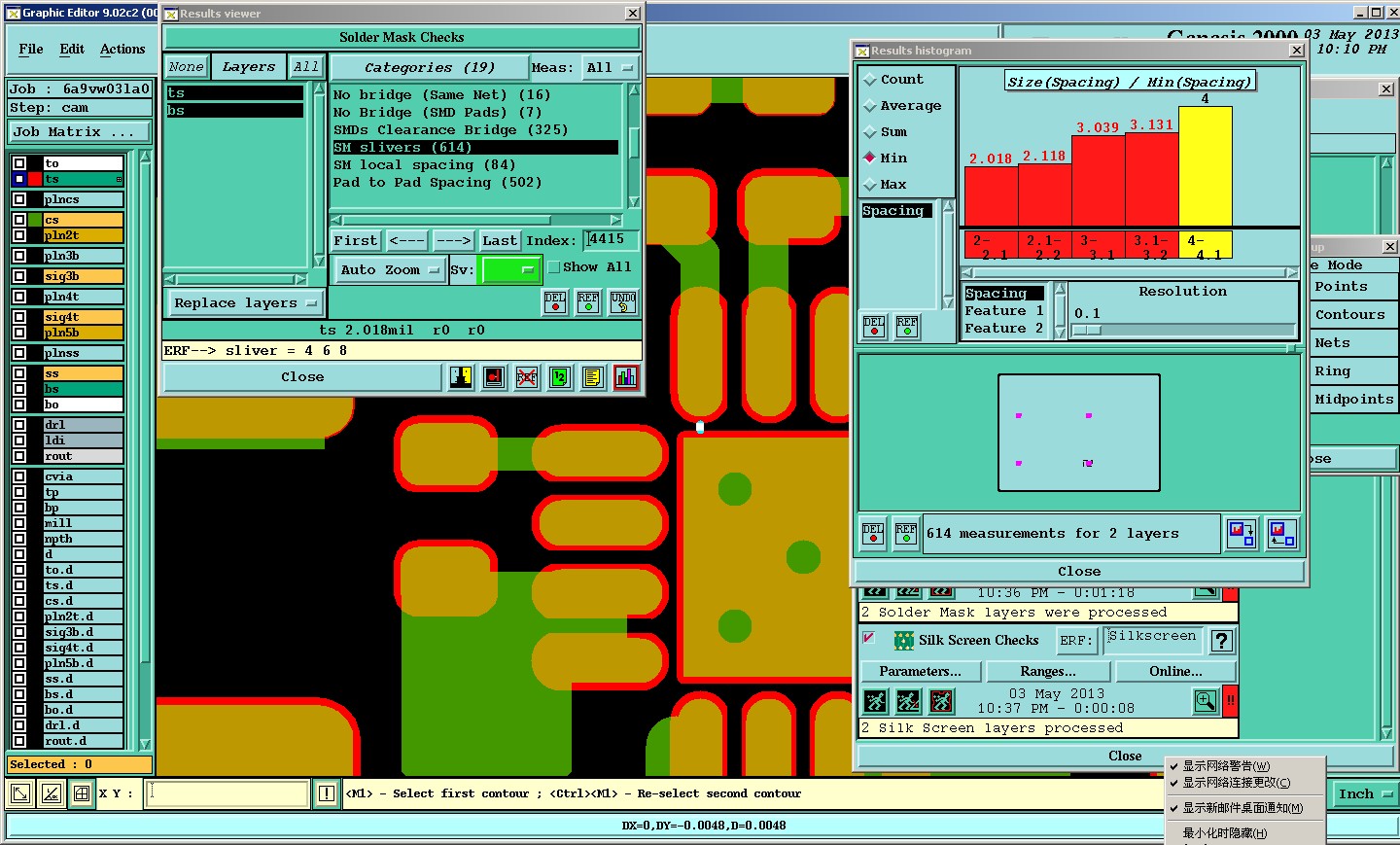This screenshot has width=1400, height=845.
Task: Click the Silk Screen Checks help question icon
Action: coord(1223,641)
